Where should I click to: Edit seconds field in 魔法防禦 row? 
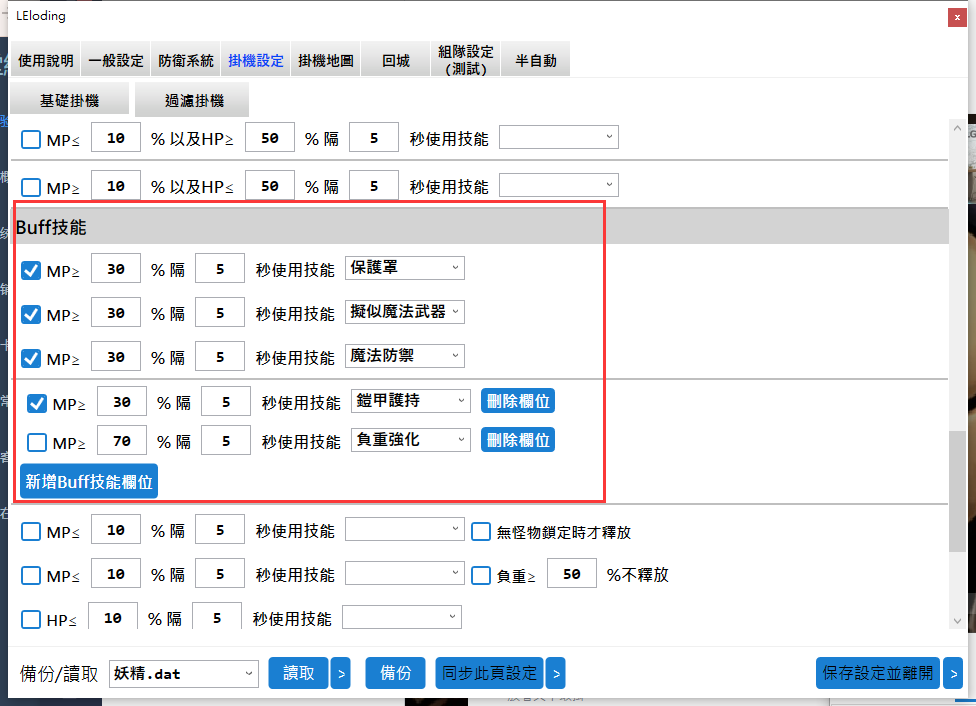(x=220, y=356)
